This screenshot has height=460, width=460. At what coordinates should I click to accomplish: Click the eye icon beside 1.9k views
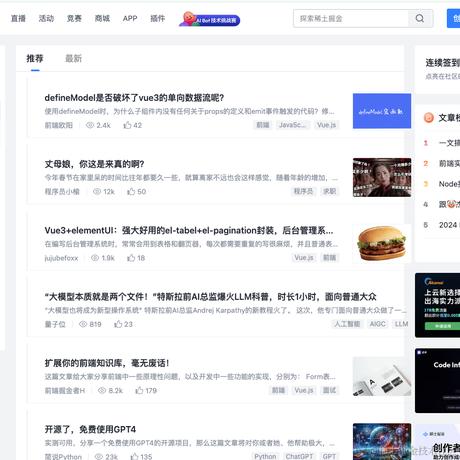coord(95,258)
